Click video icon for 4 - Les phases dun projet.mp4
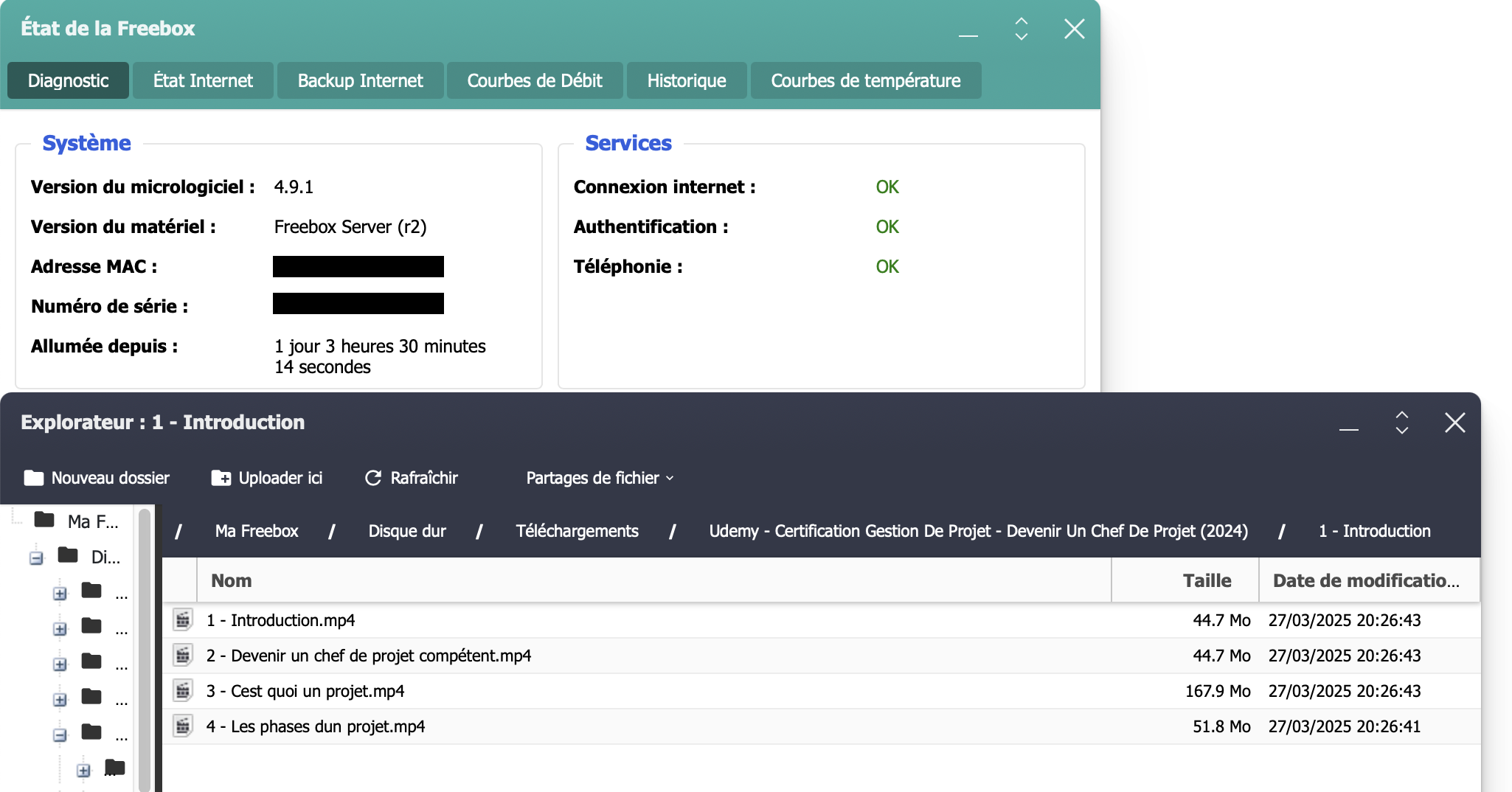This screenshot has width=1512, height=792. click(183, 726)
